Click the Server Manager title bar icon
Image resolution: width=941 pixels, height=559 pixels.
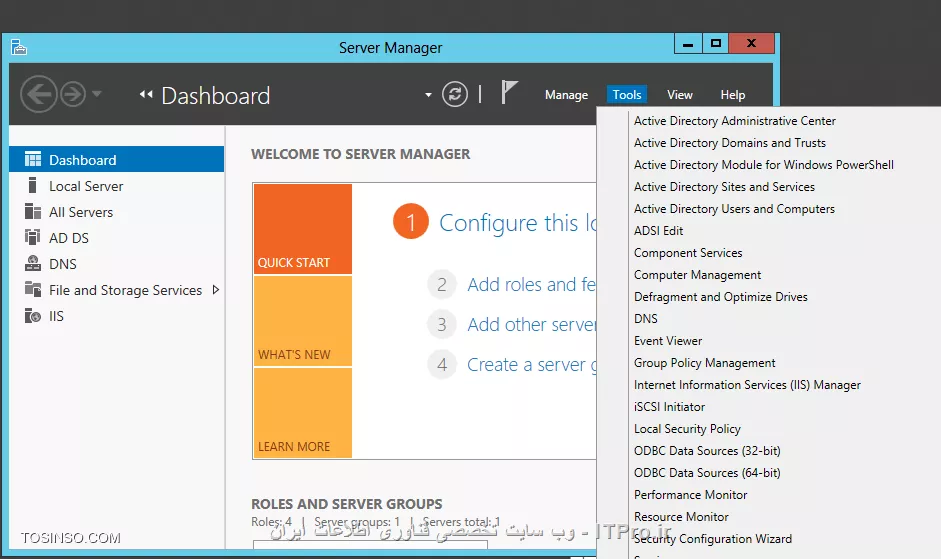19,47
